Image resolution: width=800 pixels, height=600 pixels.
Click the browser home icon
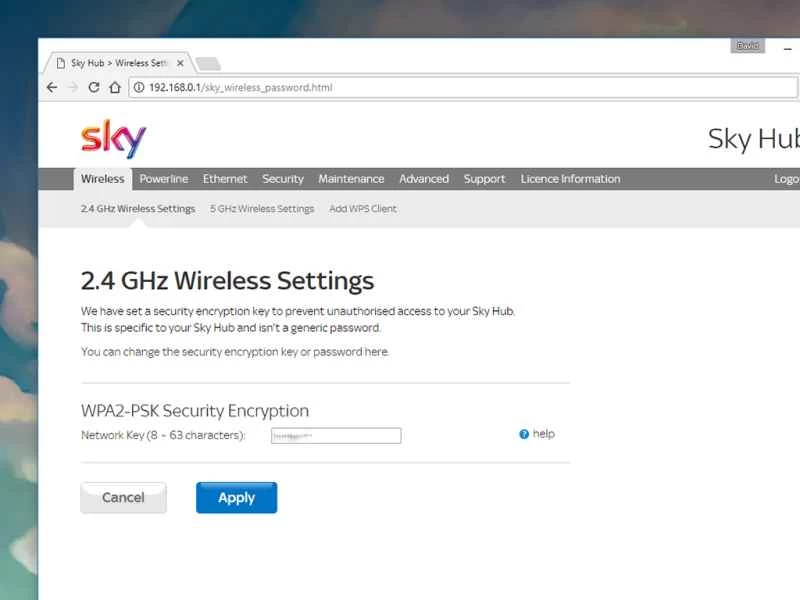(x=113, y=87)
